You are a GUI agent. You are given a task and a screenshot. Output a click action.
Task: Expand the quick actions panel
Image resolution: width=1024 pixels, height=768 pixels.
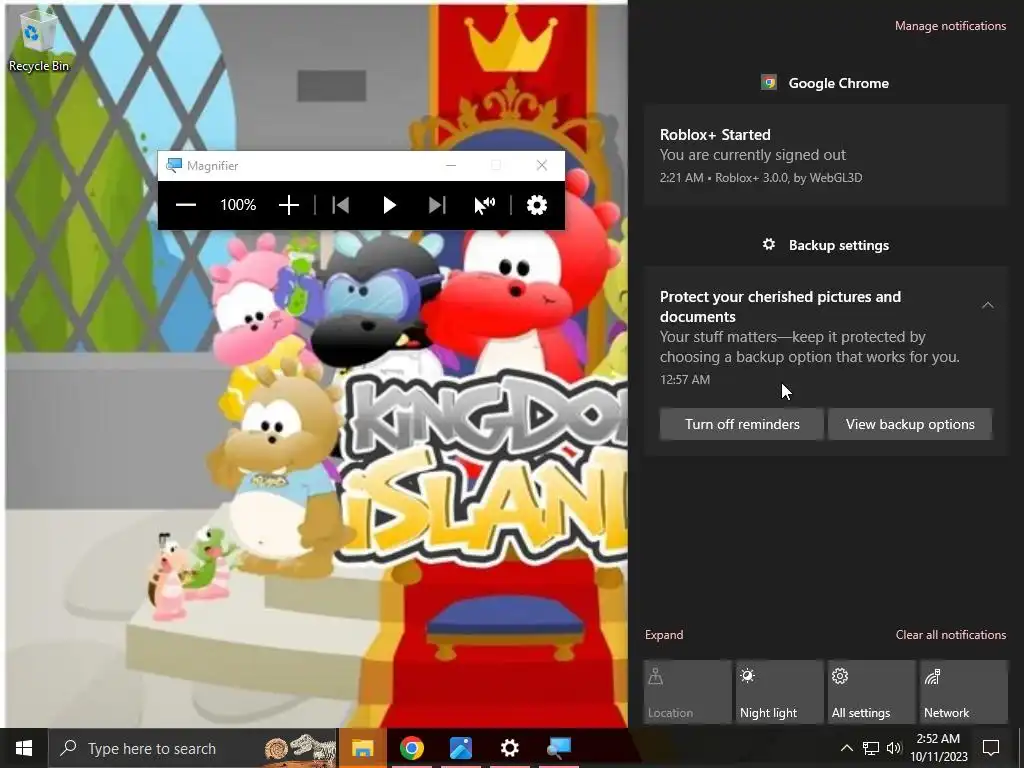coord(664,635)
